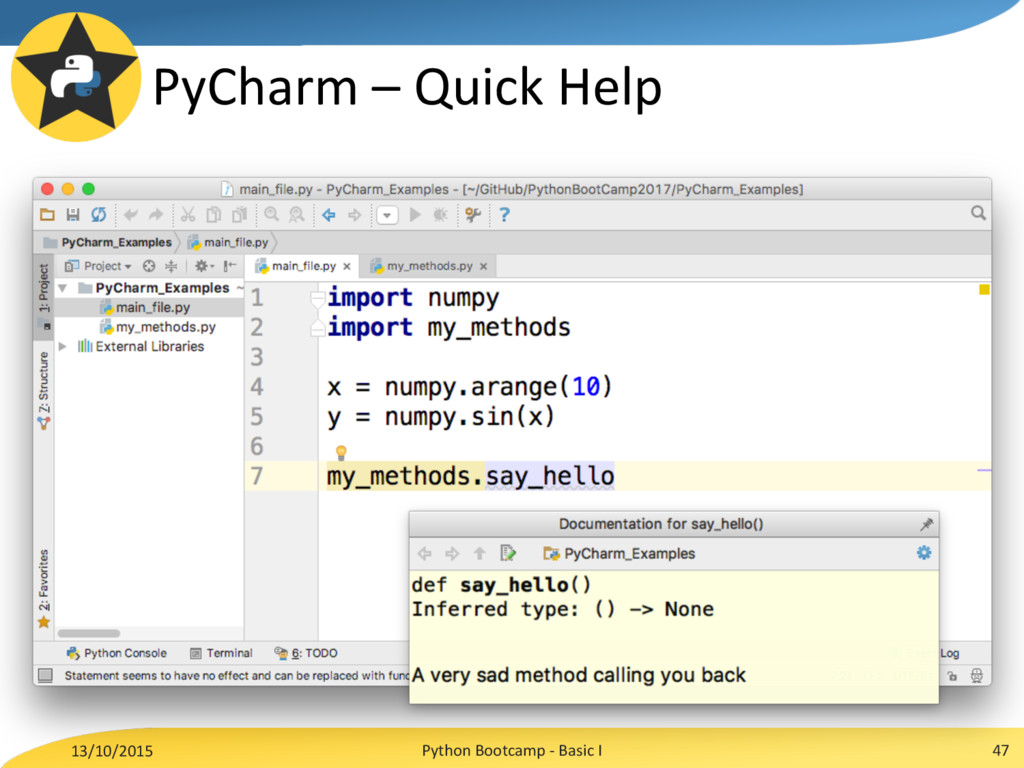Collapse the PyCharm_Examples tree node
The height and width of the screenshot is (768, 1024).
tap(63, 288)
